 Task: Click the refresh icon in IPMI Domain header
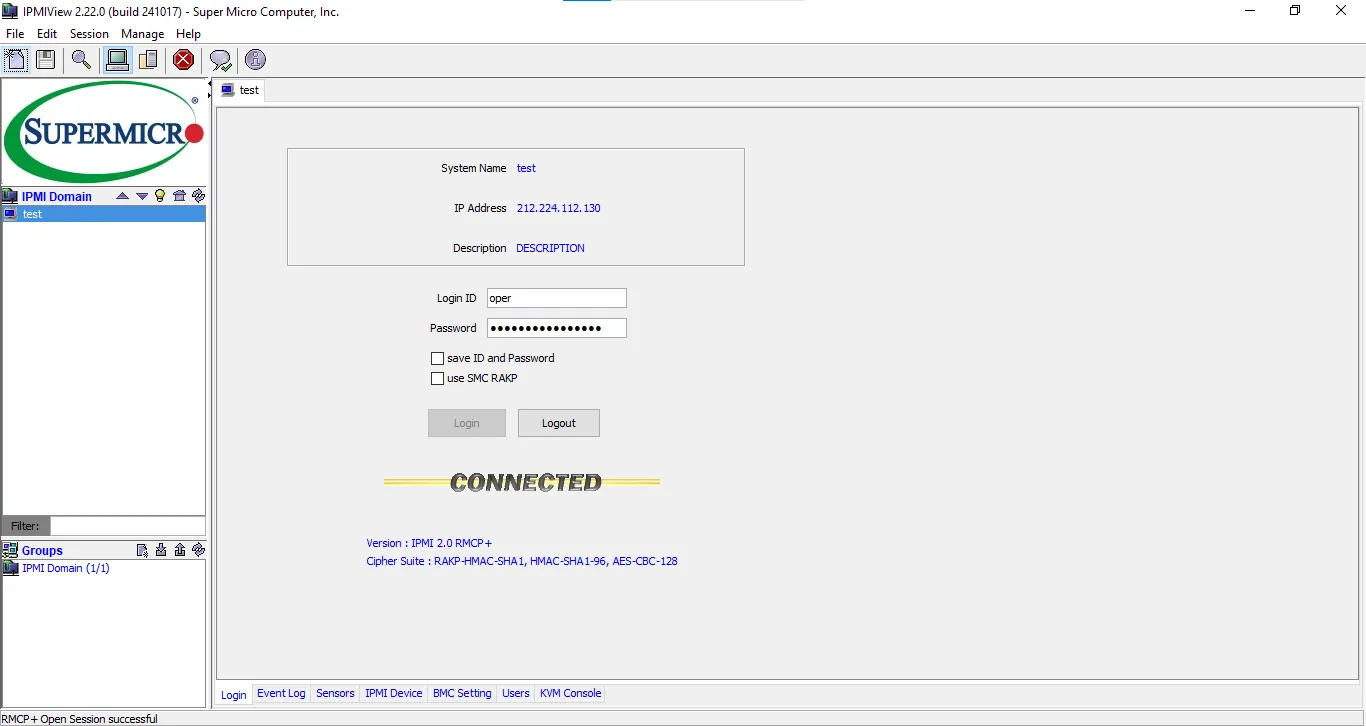coord(198,196)
